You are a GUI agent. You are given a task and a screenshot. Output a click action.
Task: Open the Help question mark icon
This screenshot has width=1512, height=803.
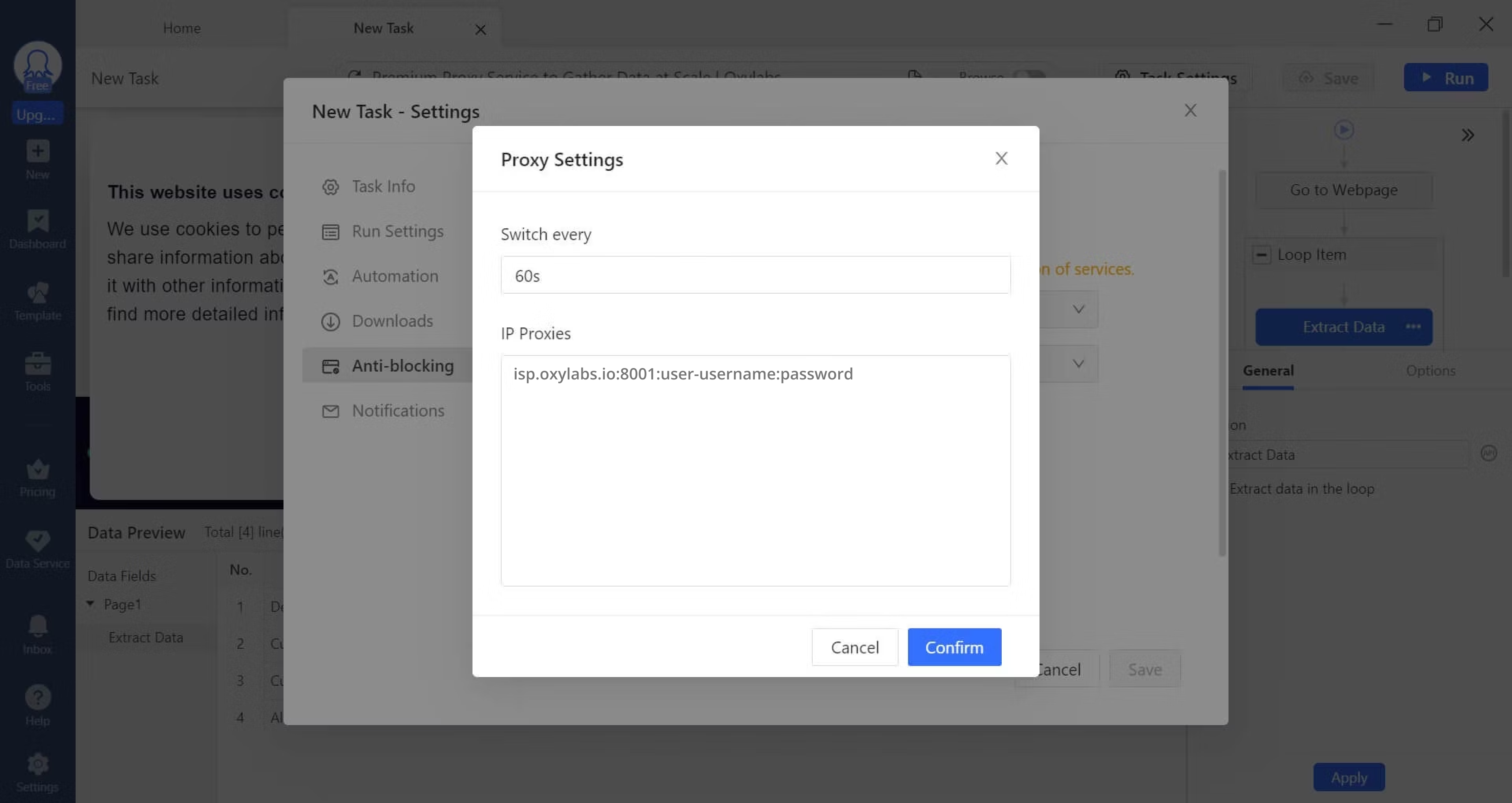tap(37, 698)
